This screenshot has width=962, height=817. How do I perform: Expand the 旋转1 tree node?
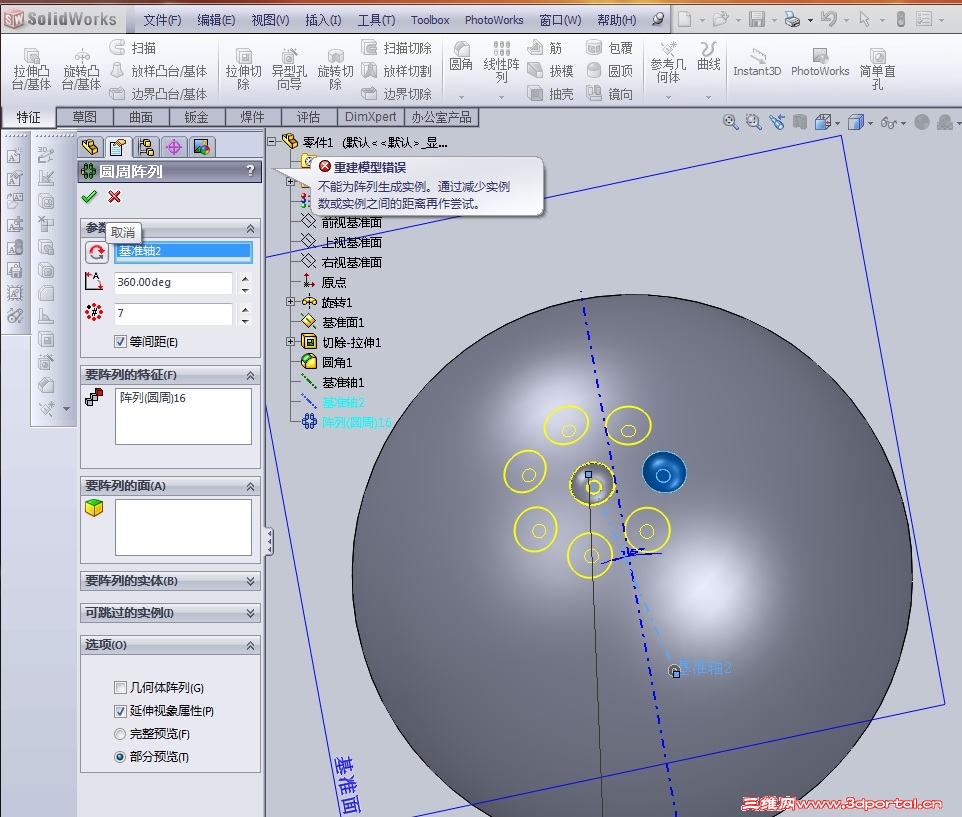click(x=291, y=302)
